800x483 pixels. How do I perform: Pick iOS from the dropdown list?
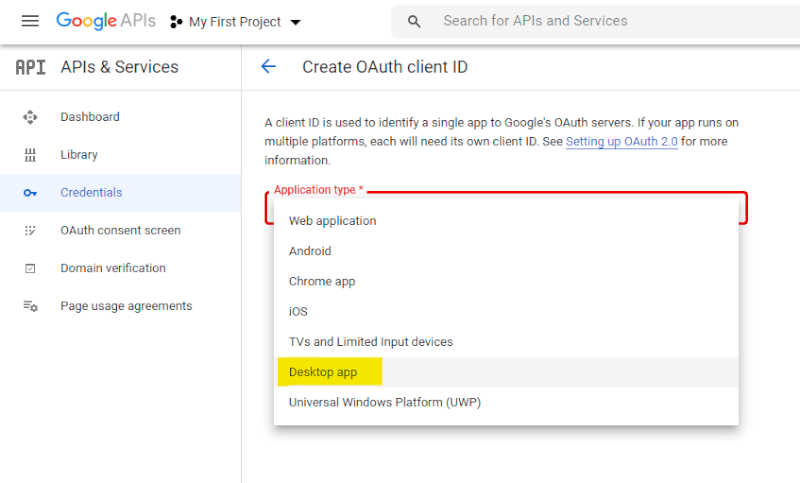click(x=298, y=312)
